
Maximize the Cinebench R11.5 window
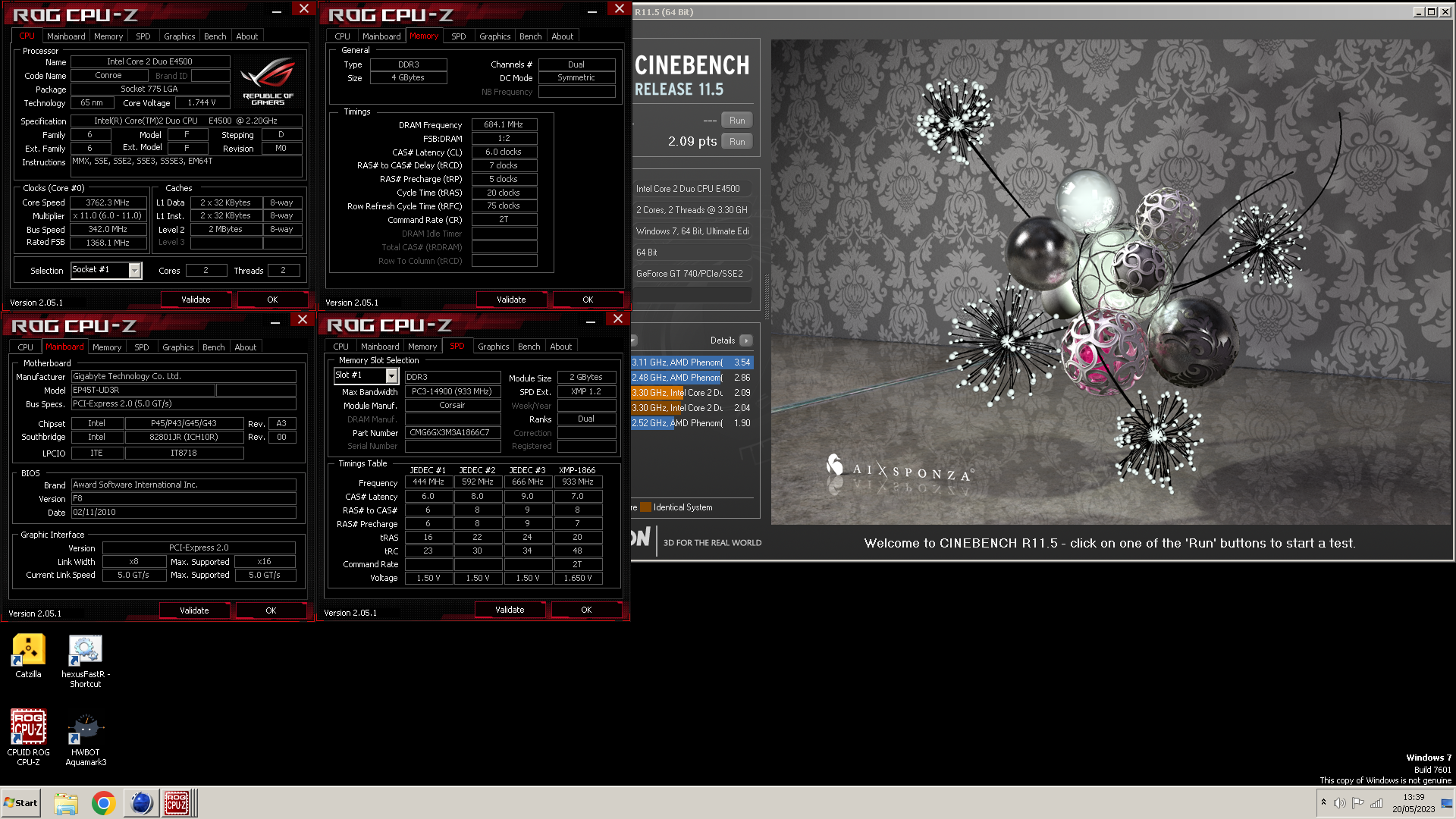click(x=1431, y=11)
